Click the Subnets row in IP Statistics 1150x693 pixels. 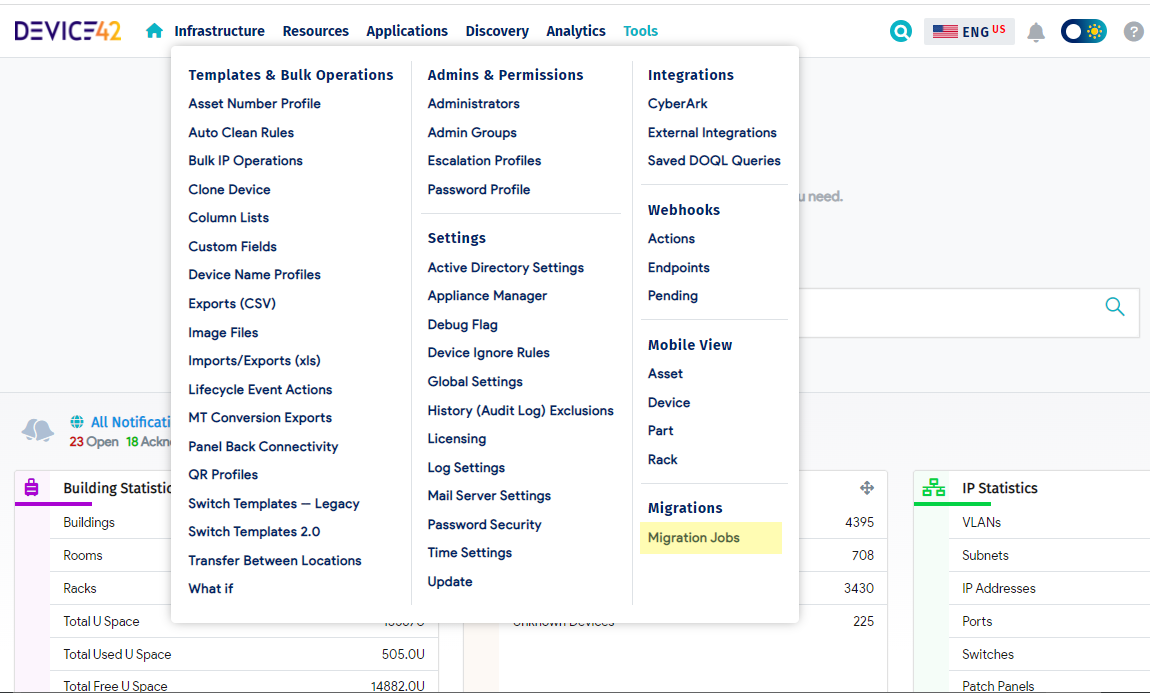(x=985, y=556)
